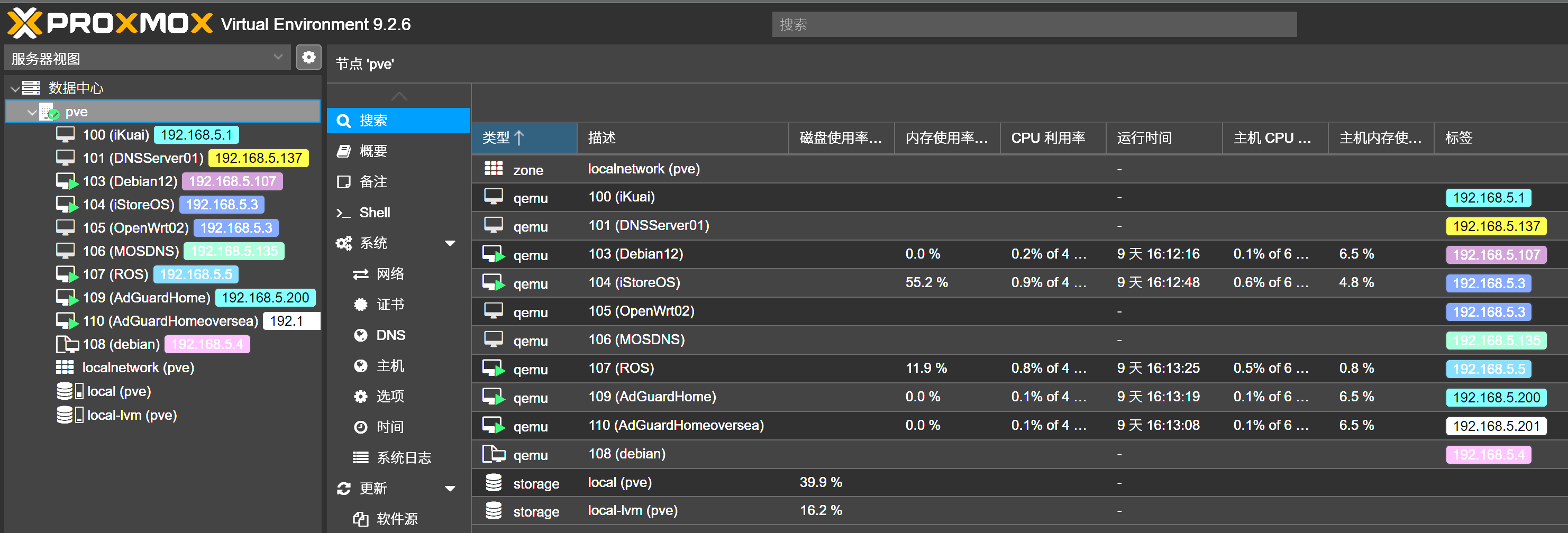Select 105 (OpenWrt02) in the server tree
Image resolution: width=1568 pixels, height=533 pixels.
136,228
